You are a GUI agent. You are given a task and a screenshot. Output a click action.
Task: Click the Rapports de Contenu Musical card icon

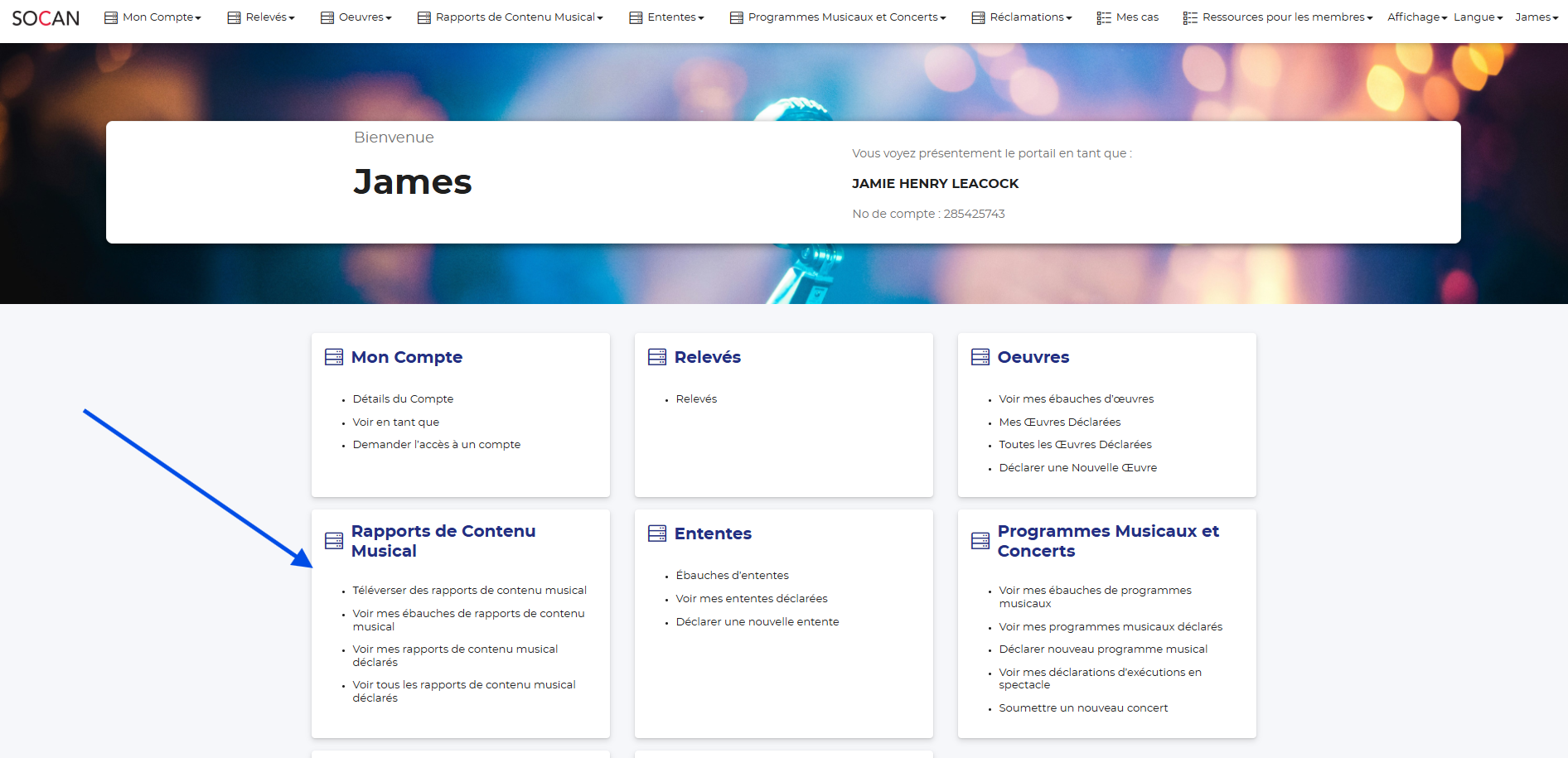tap(334, 541)
